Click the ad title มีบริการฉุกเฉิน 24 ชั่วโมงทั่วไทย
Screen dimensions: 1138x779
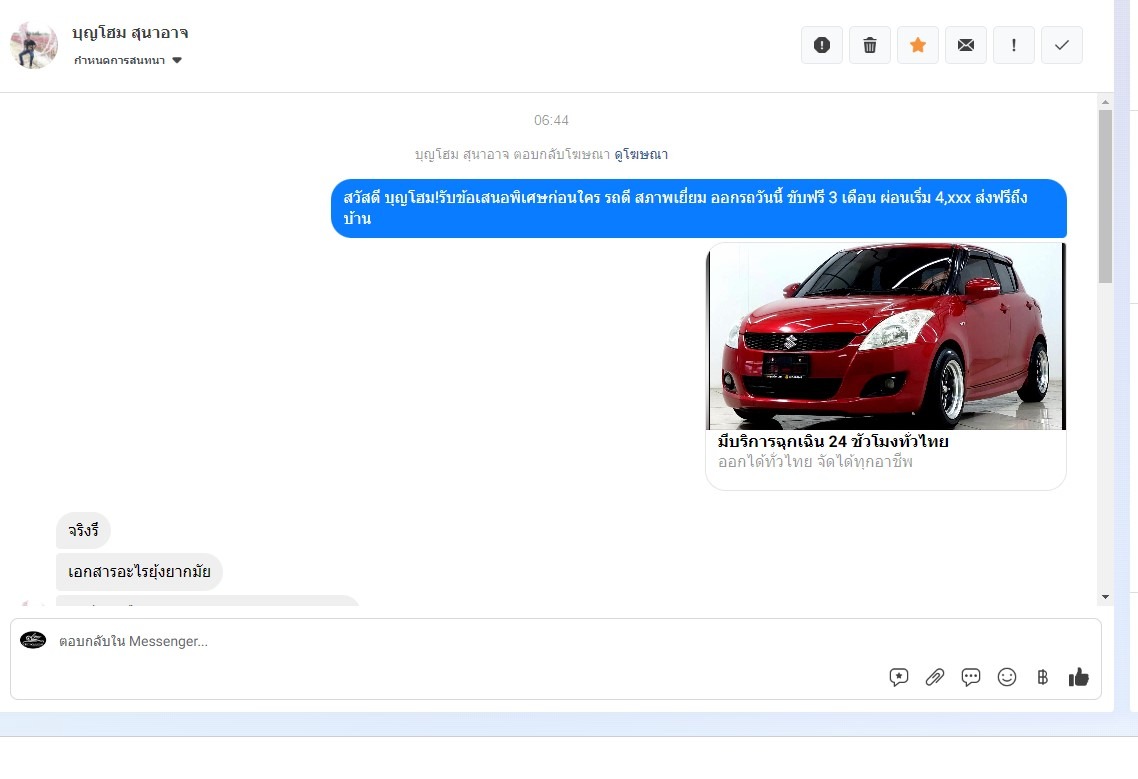(x=833, y=442)
